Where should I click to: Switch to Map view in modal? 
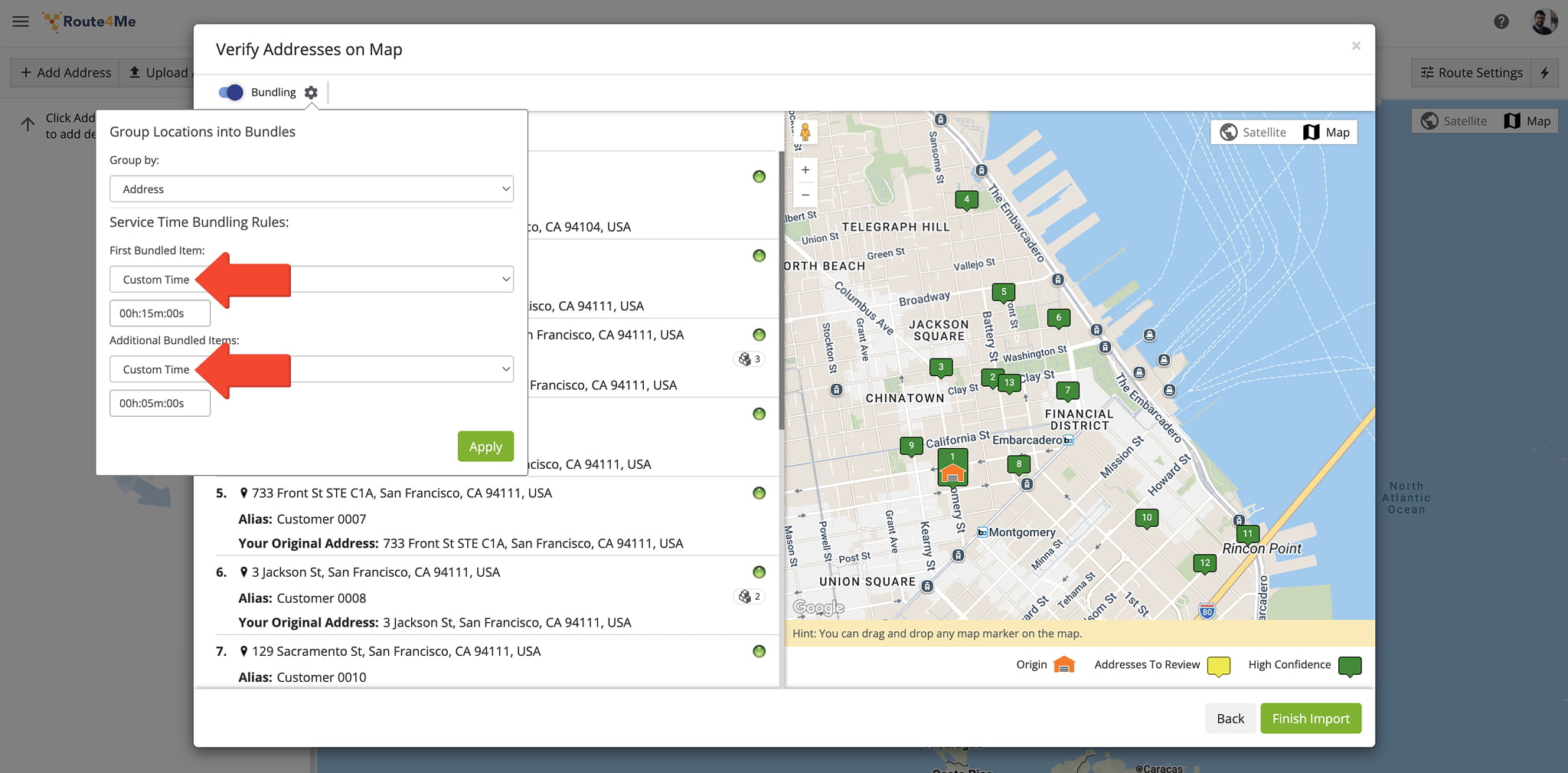[1327, 133]
